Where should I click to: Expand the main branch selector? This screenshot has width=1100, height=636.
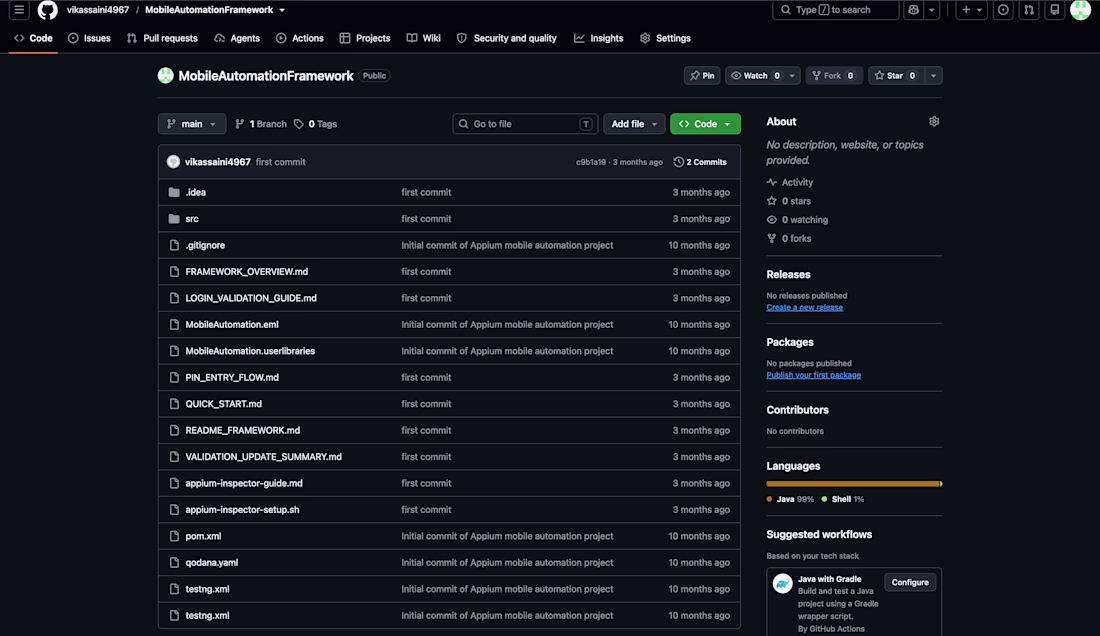coord(192,124)
